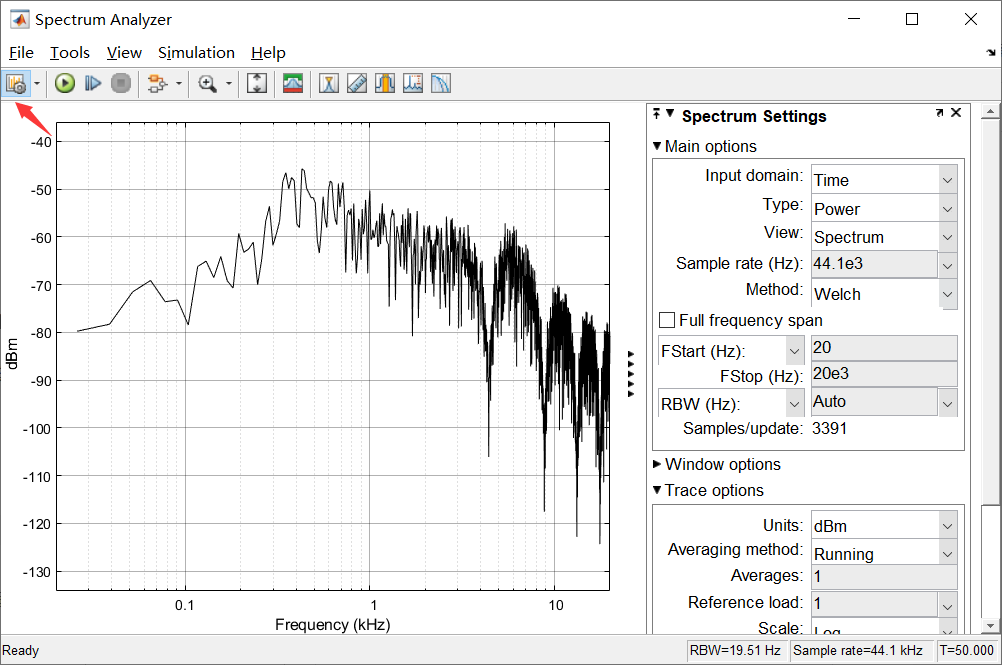Run the simulation with green play button

coord(65,83)
